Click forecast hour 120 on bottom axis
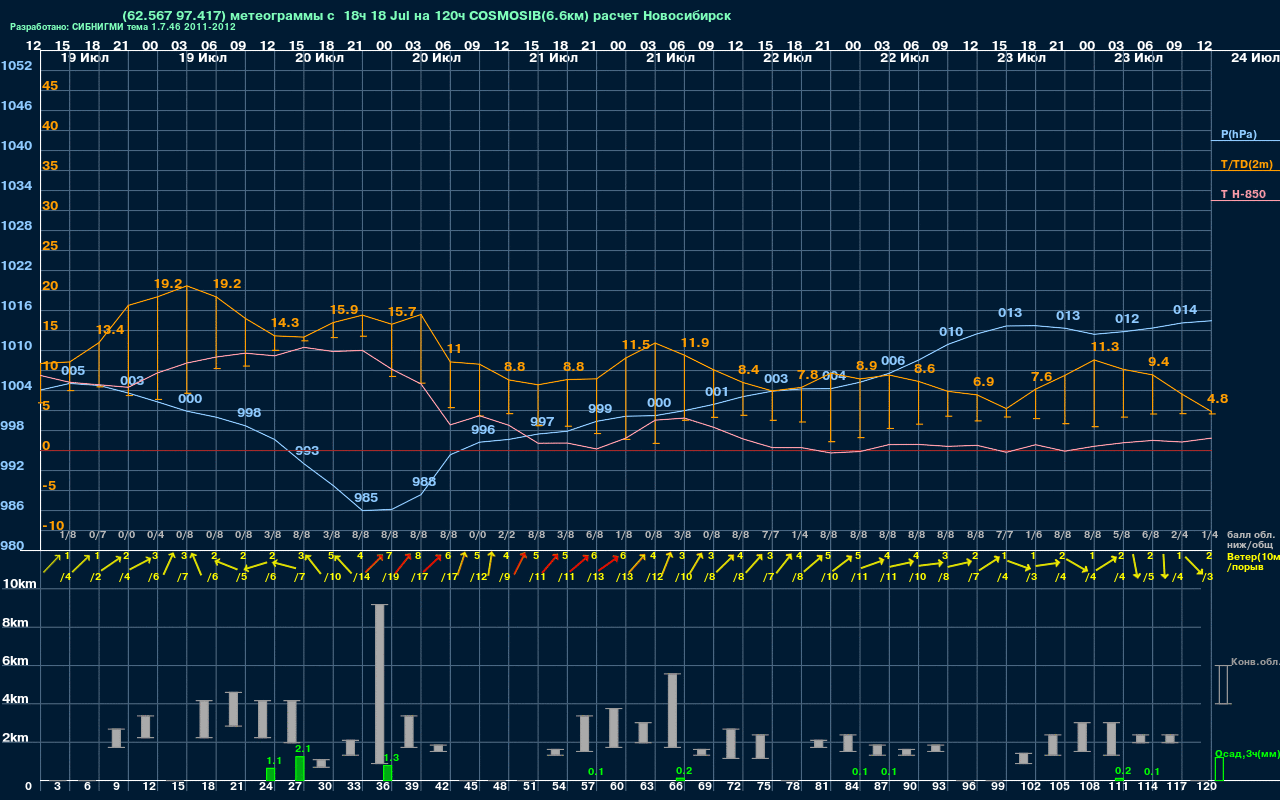Screen dimensions: 1280x800 pyautogui.click(x=1207, y=787)
